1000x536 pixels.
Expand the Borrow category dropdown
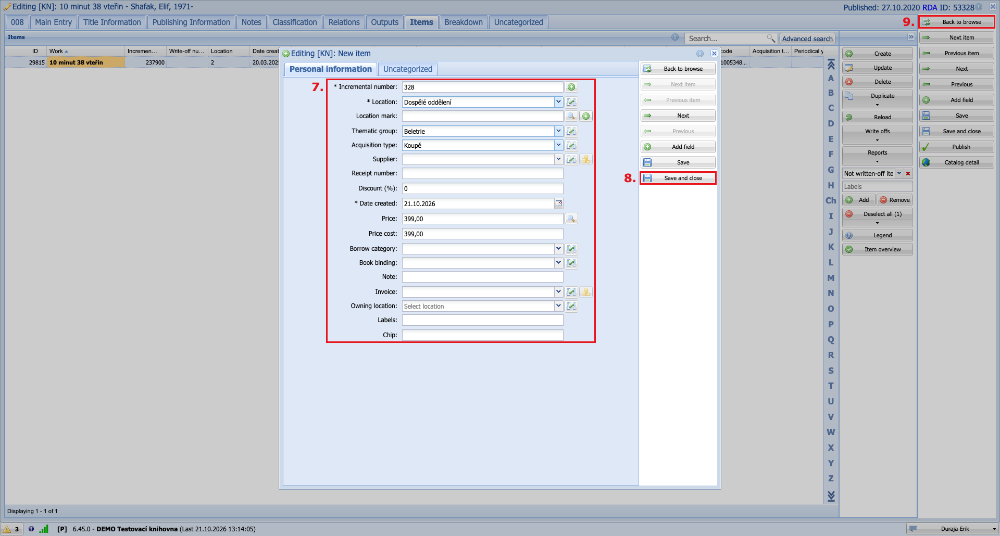pyautogui.click(x=559, y=249)
